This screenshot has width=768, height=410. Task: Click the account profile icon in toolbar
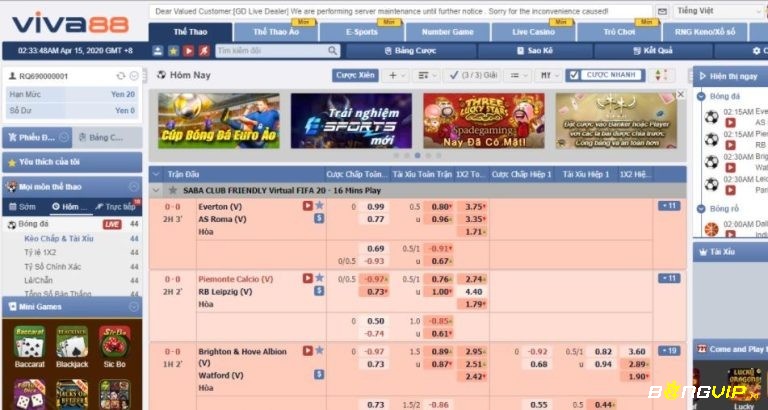pyautogui.click(x=158, y=50)
